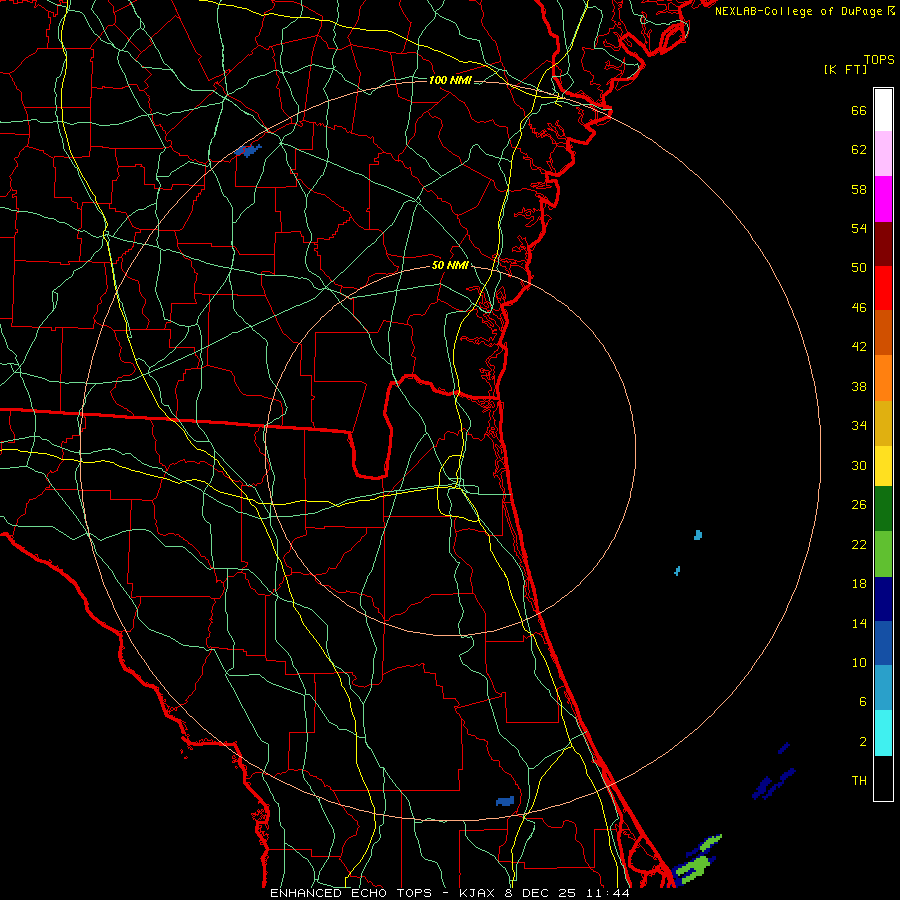900x900 pixels.
Task: Click the "6" scale value
Action: (862, 701)
